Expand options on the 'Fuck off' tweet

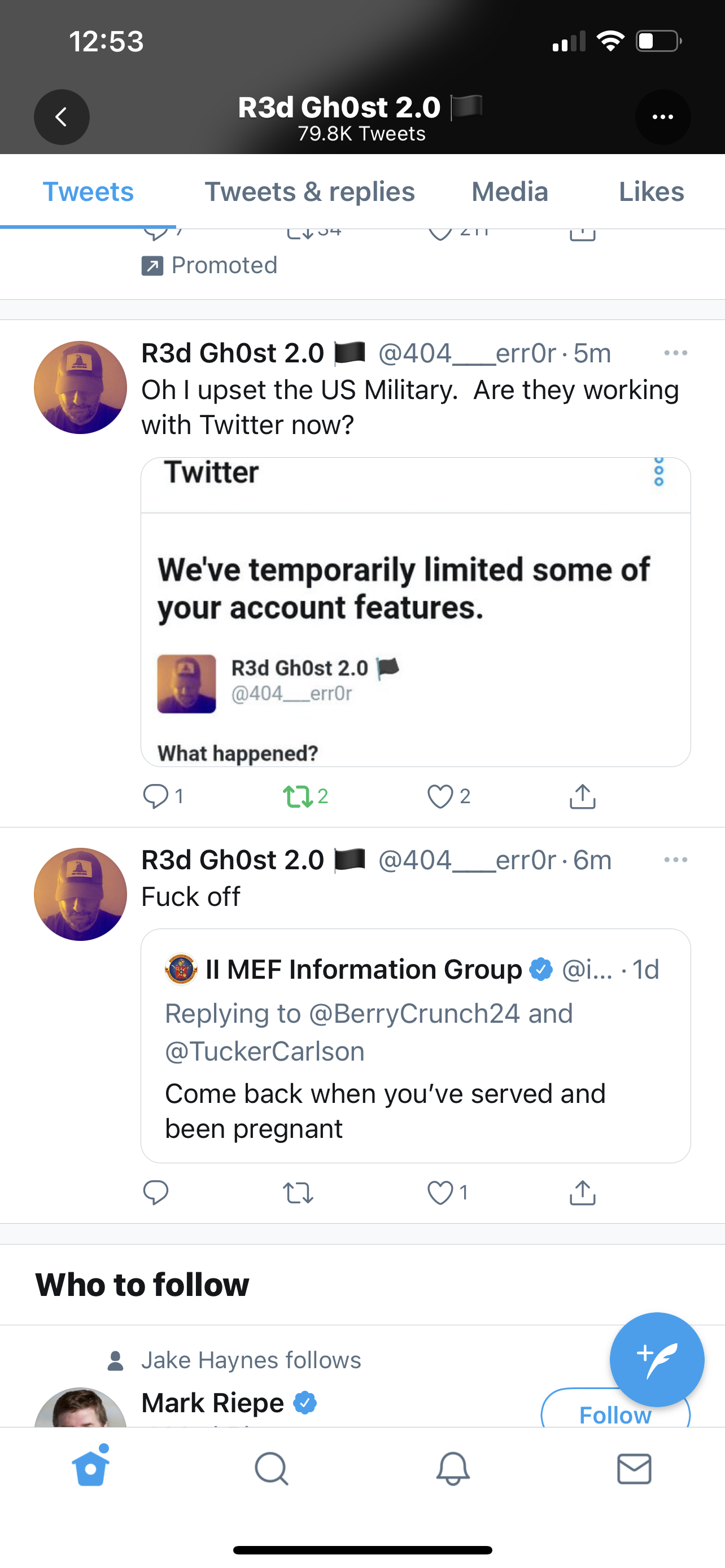(675, 860)
